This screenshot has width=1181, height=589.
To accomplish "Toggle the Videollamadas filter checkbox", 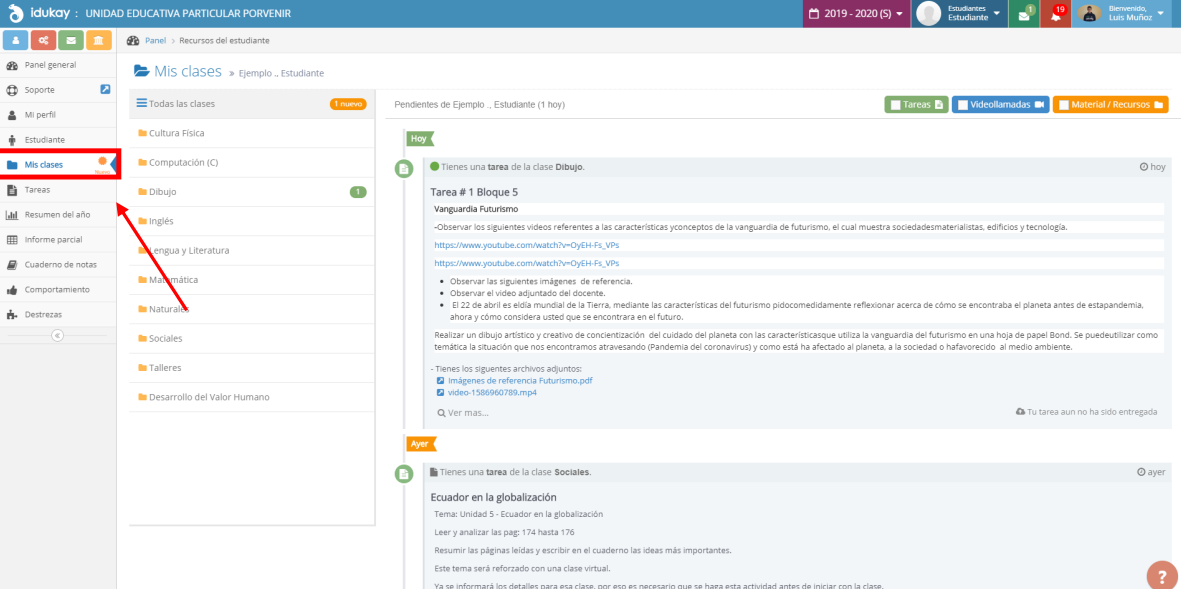I will (x=962, y=105).
